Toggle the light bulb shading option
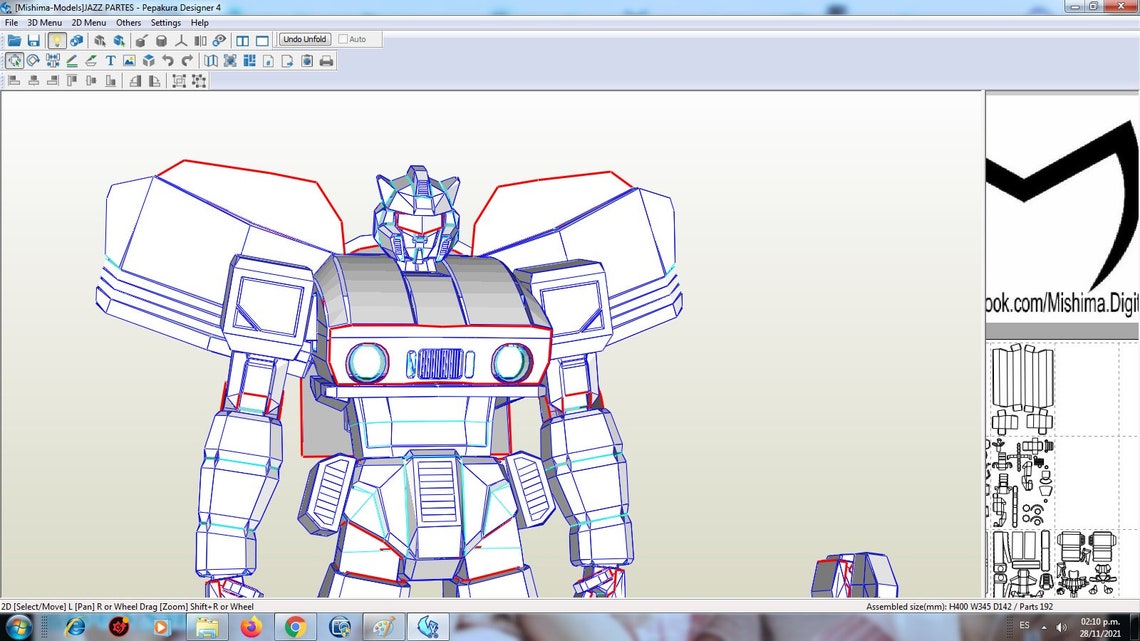The height and width of the screenshot is (641, 1140). (58, 40)
